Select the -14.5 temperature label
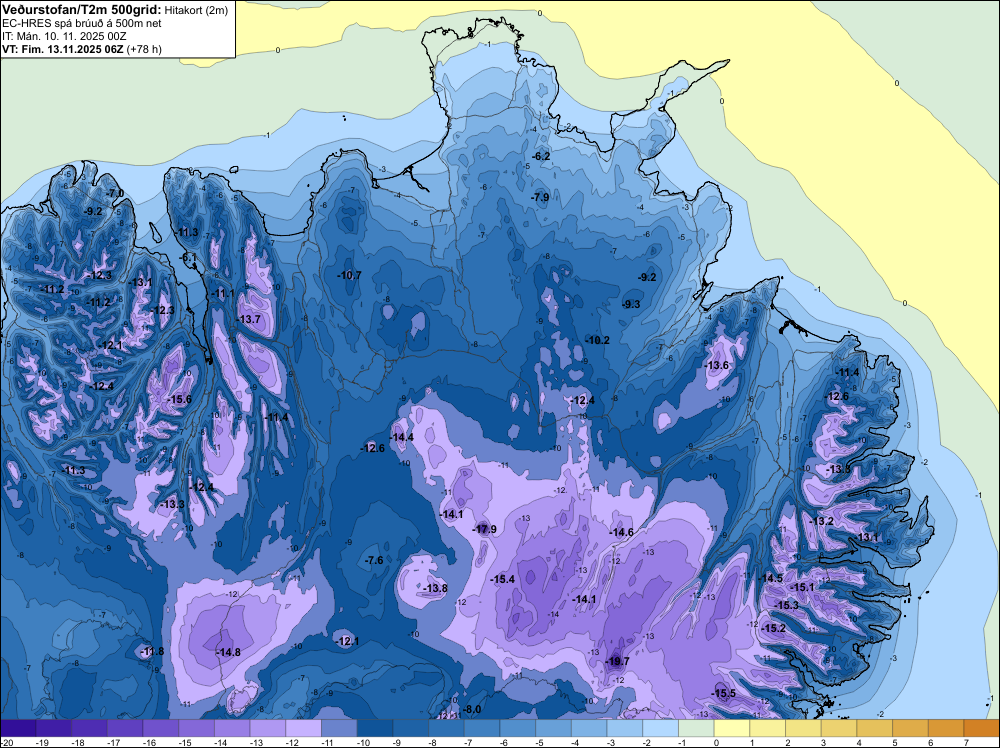The height and width of the screenshot is (748, 1000). (770, 578)
